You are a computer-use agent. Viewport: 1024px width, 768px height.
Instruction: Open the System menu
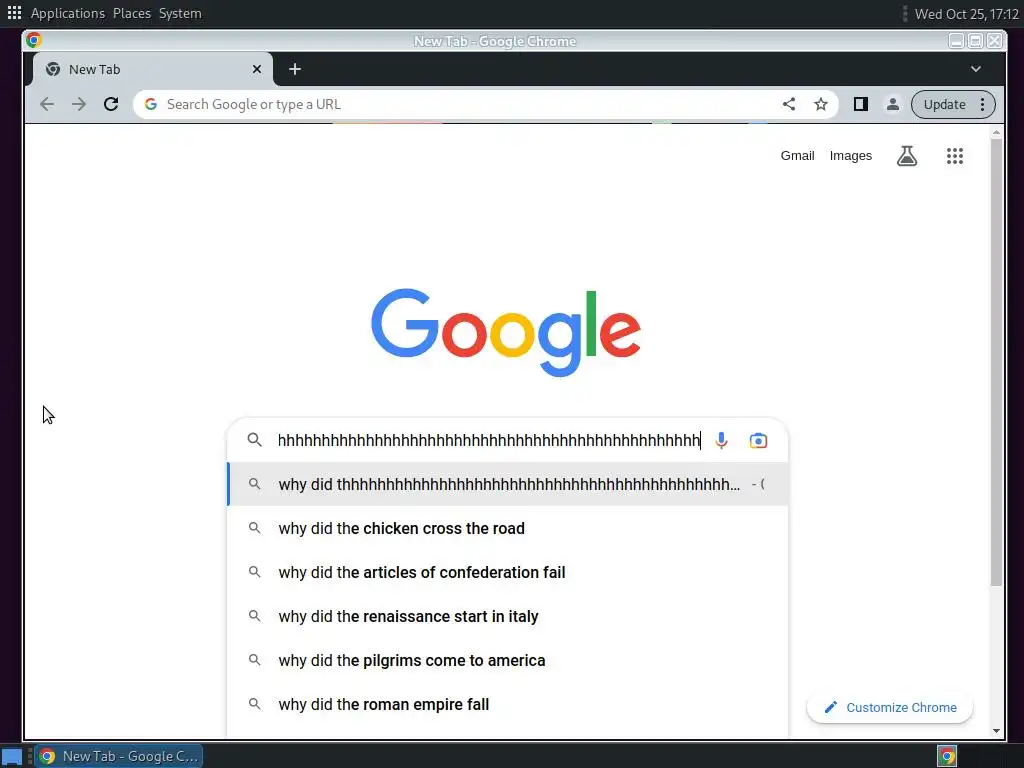pos(180,13)
